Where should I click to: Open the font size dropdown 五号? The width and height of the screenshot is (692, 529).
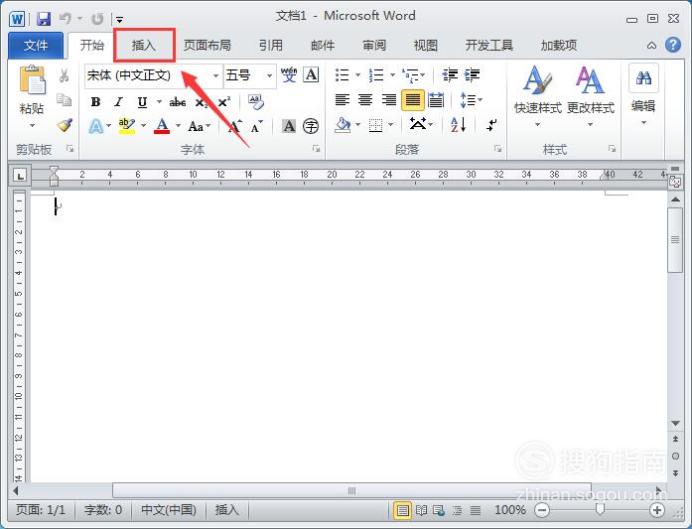[269, 75]
